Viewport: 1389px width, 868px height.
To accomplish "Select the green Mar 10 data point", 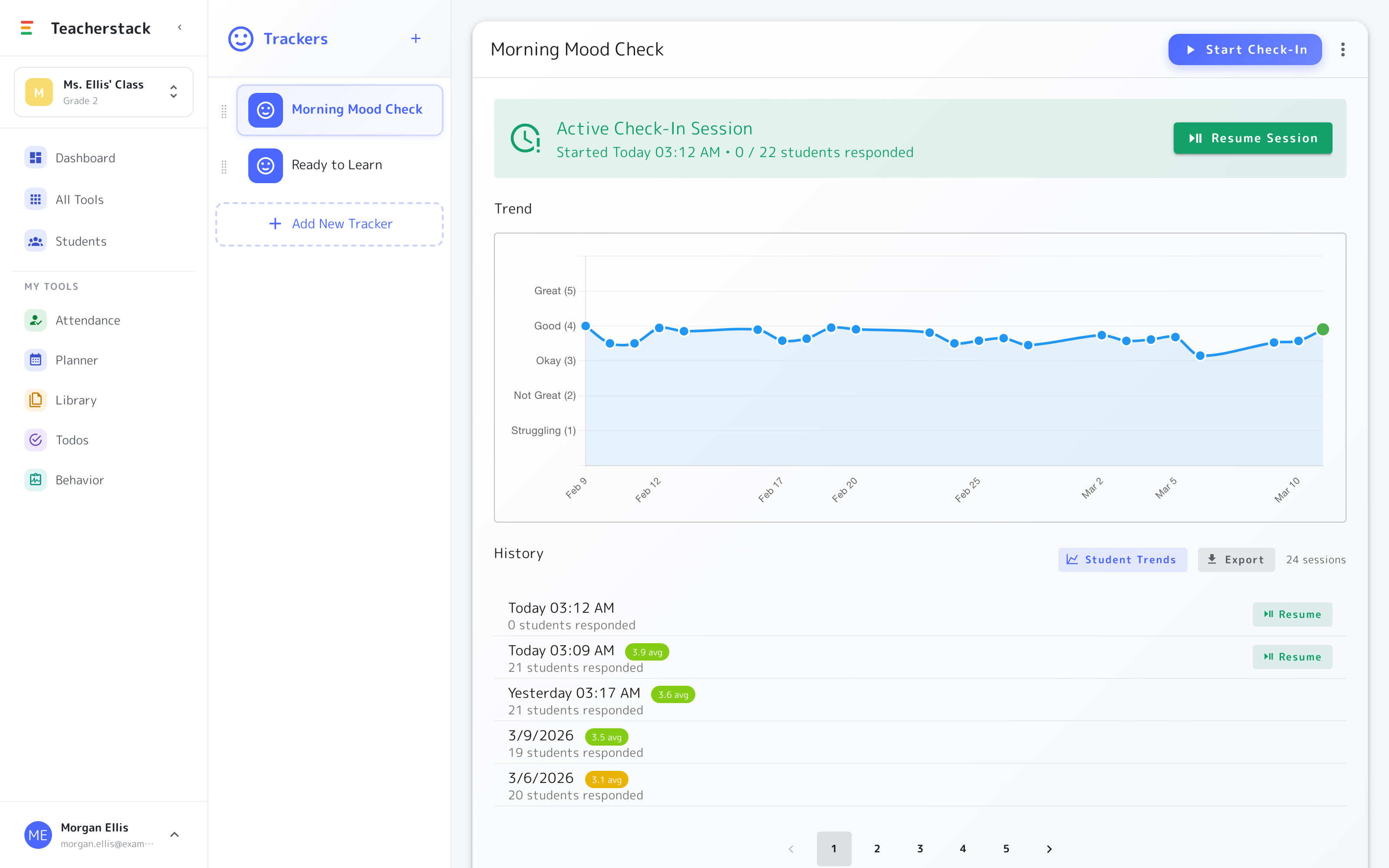I will [1323, 329].
